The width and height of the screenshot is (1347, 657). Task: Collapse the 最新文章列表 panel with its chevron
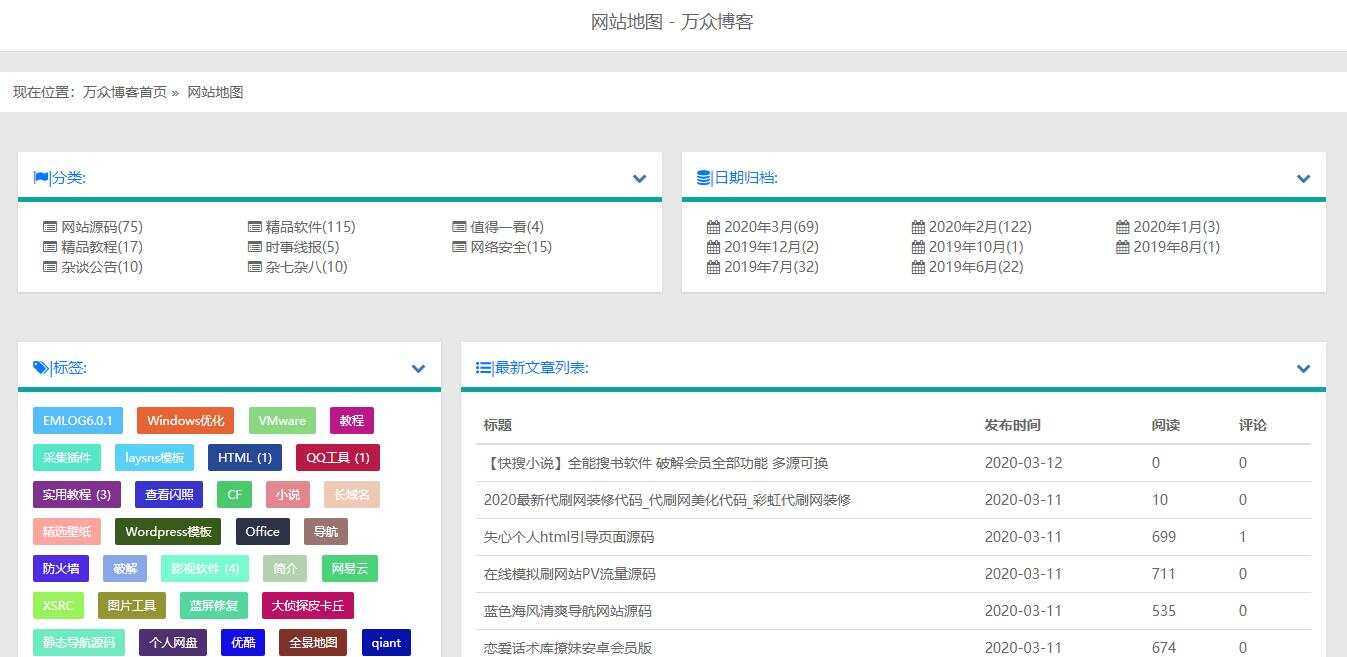1303,368
